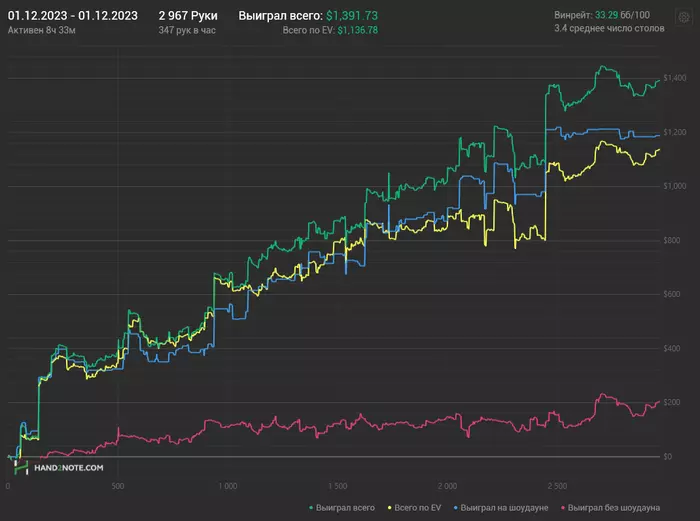700x521 pixels.
Task: Click 'Выиграл без шоудауна' legend label
Action: click(x=614, y=508)
